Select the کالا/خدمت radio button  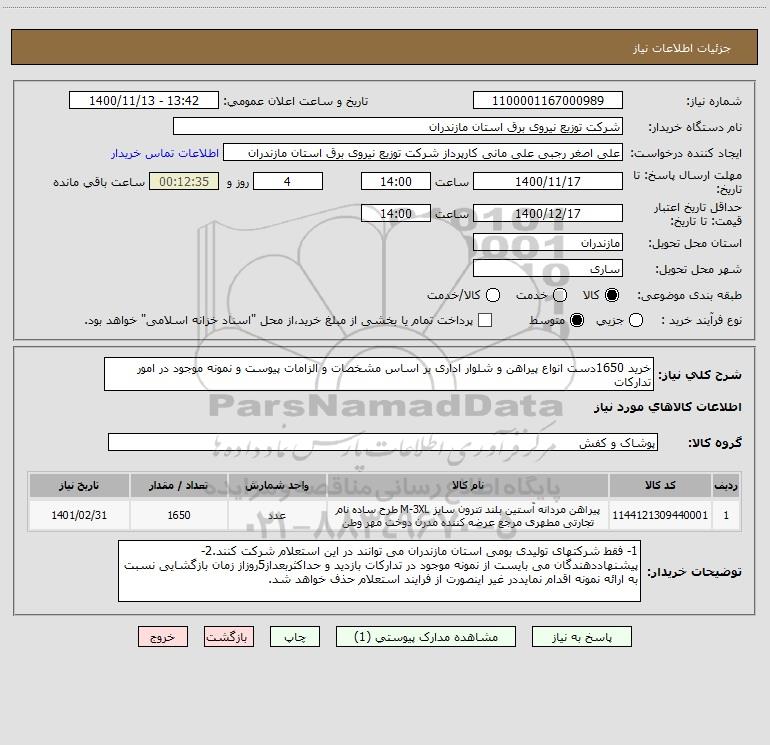(x=493, y=295)
